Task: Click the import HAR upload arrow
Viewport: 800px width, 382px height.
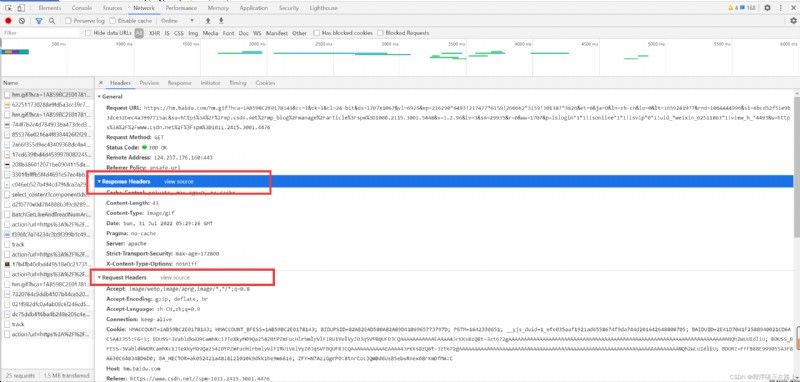Action: tap(208, 21)
